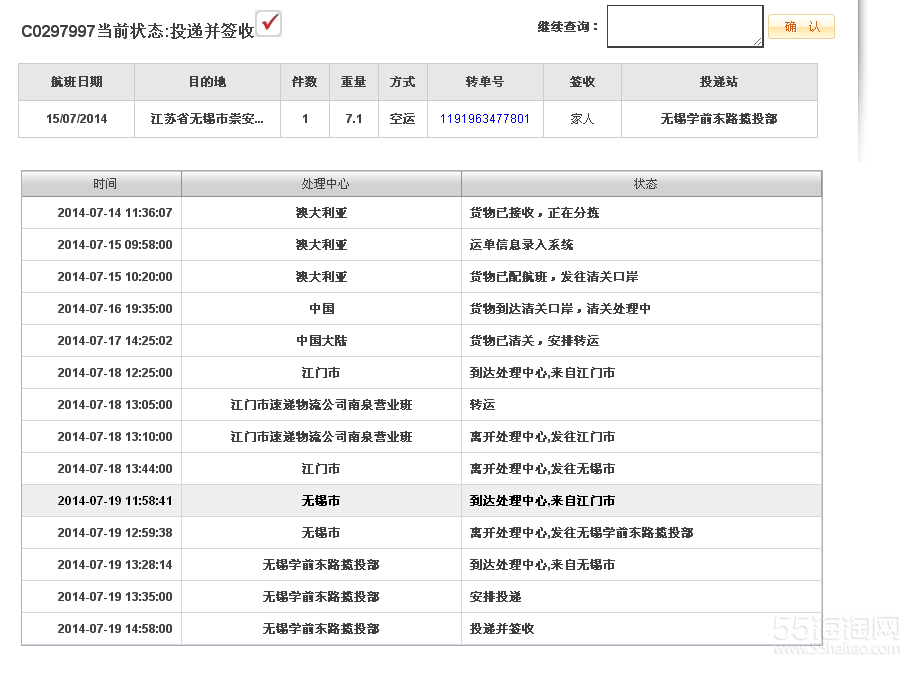Select the 空运 shipping method cell
Viewport: 906px width, 685px height.
(403, 119)
